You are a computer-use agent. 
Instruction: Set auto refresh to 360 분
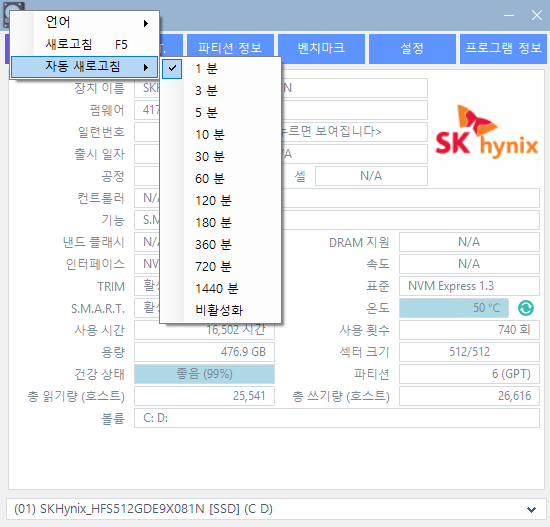[220, 245]
